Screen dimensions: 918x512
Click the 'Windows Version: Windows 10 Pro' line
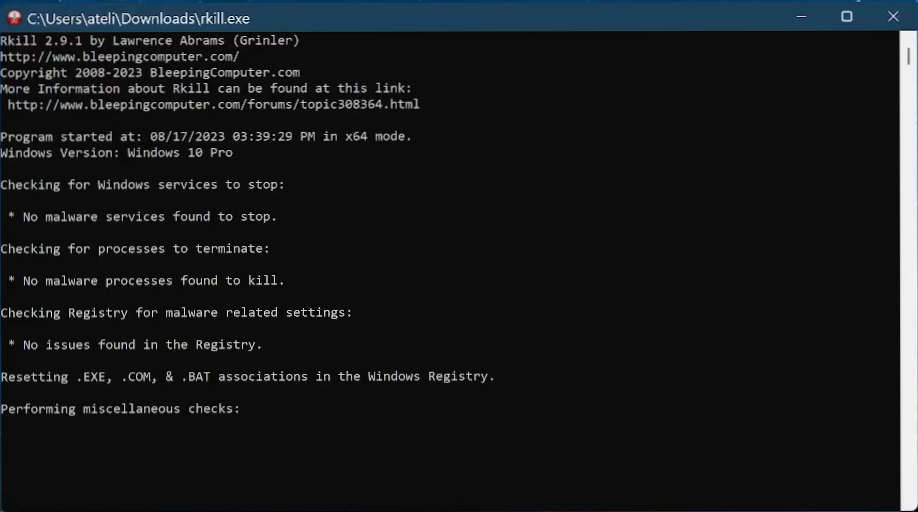point(117,153)
